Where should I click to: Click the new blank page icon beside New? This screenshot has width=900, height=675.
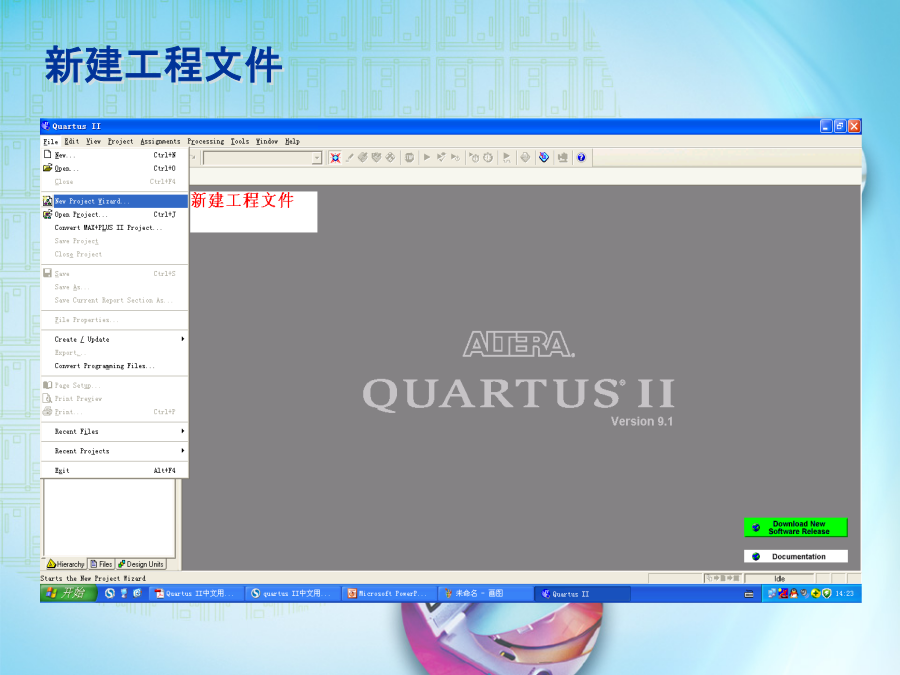48,154
